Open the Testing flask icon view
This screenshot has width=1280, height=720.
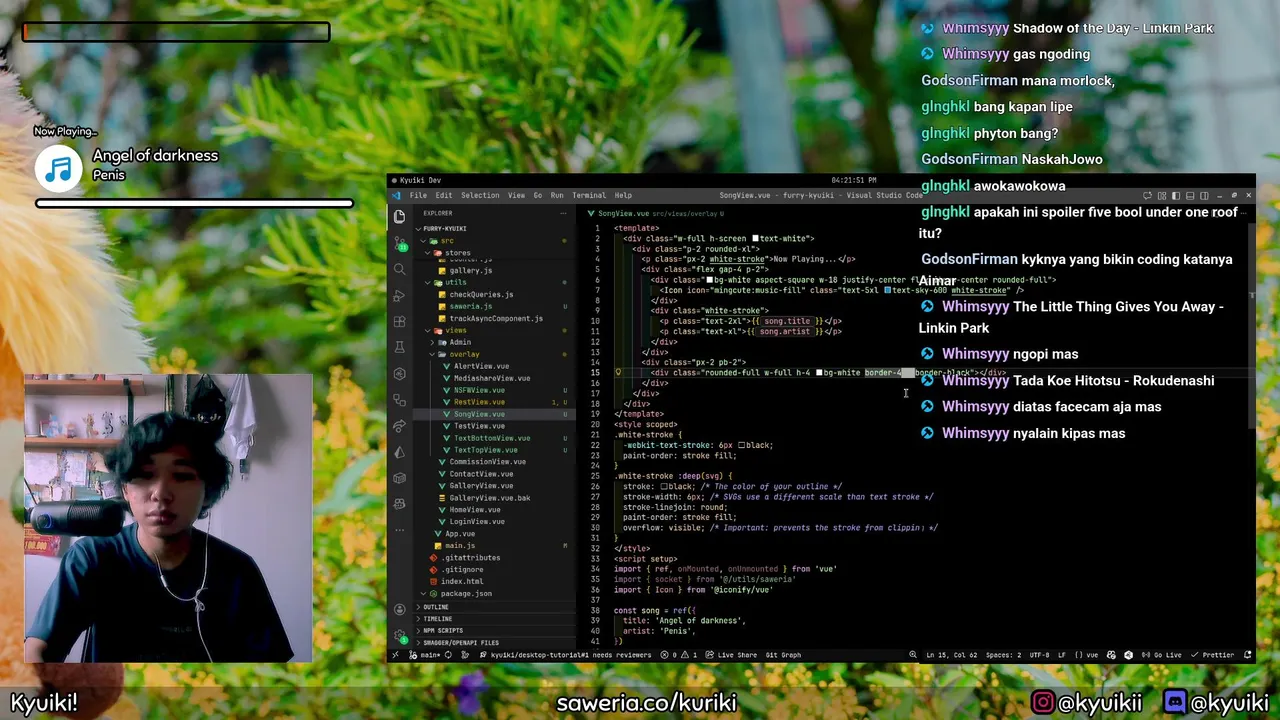click(x=399, y=347)
